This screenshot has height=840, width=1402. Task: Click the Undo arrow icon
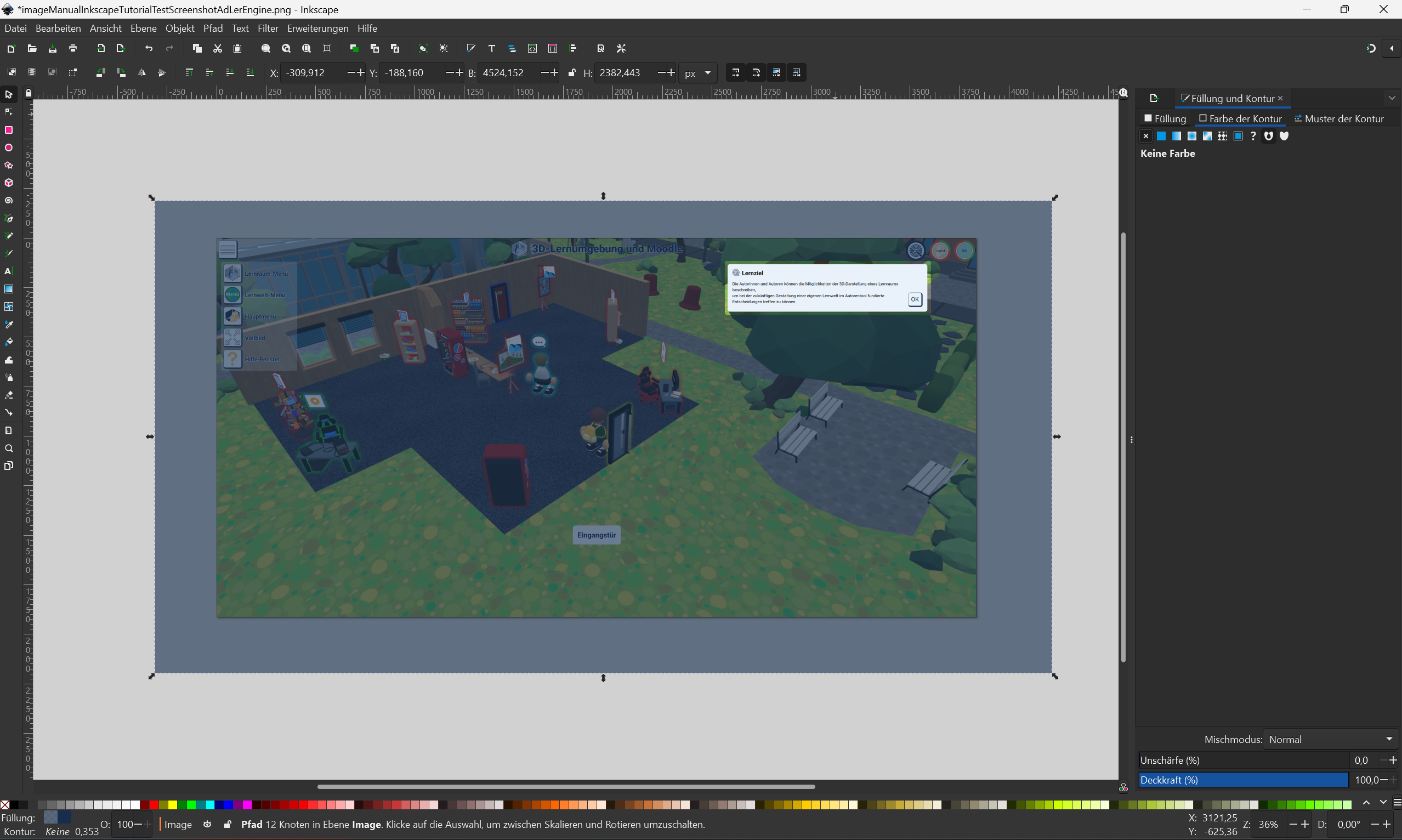pyautogui.click(x=149, y=49)
